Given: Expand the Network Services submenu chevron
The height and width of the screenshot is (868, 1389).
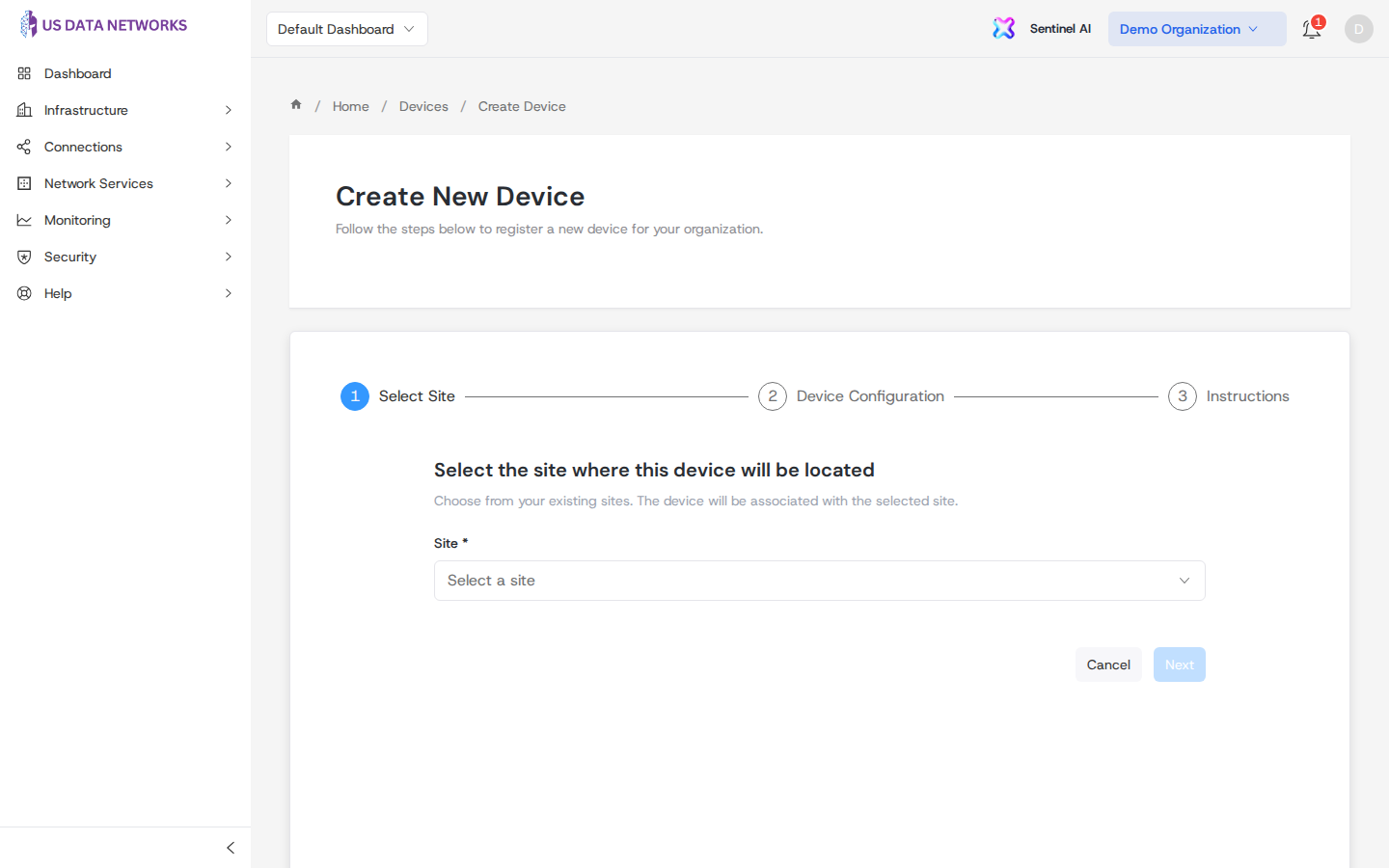Looking at the screenshot, I should click(229, 183).
